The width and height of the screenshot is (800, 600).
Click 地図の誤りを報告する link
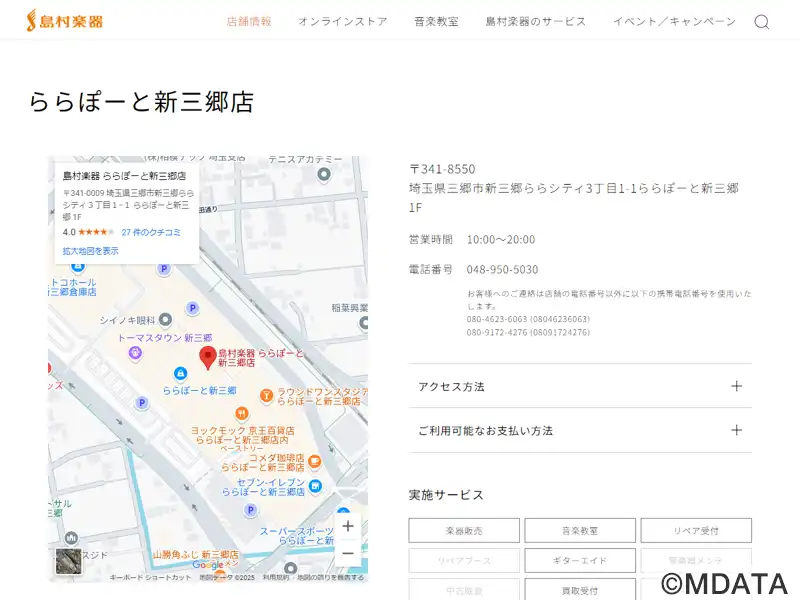tap(331, 577)
